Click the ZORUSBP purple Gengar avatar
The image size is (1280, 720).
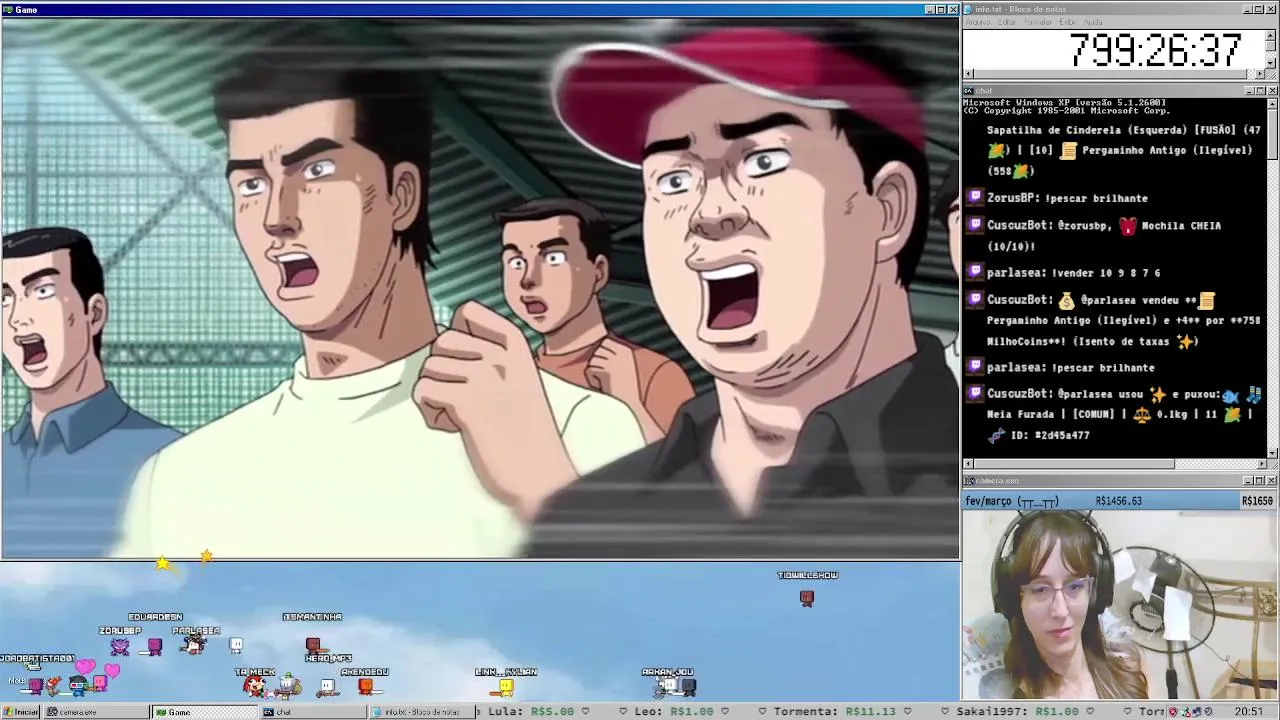tap(120, 646)
